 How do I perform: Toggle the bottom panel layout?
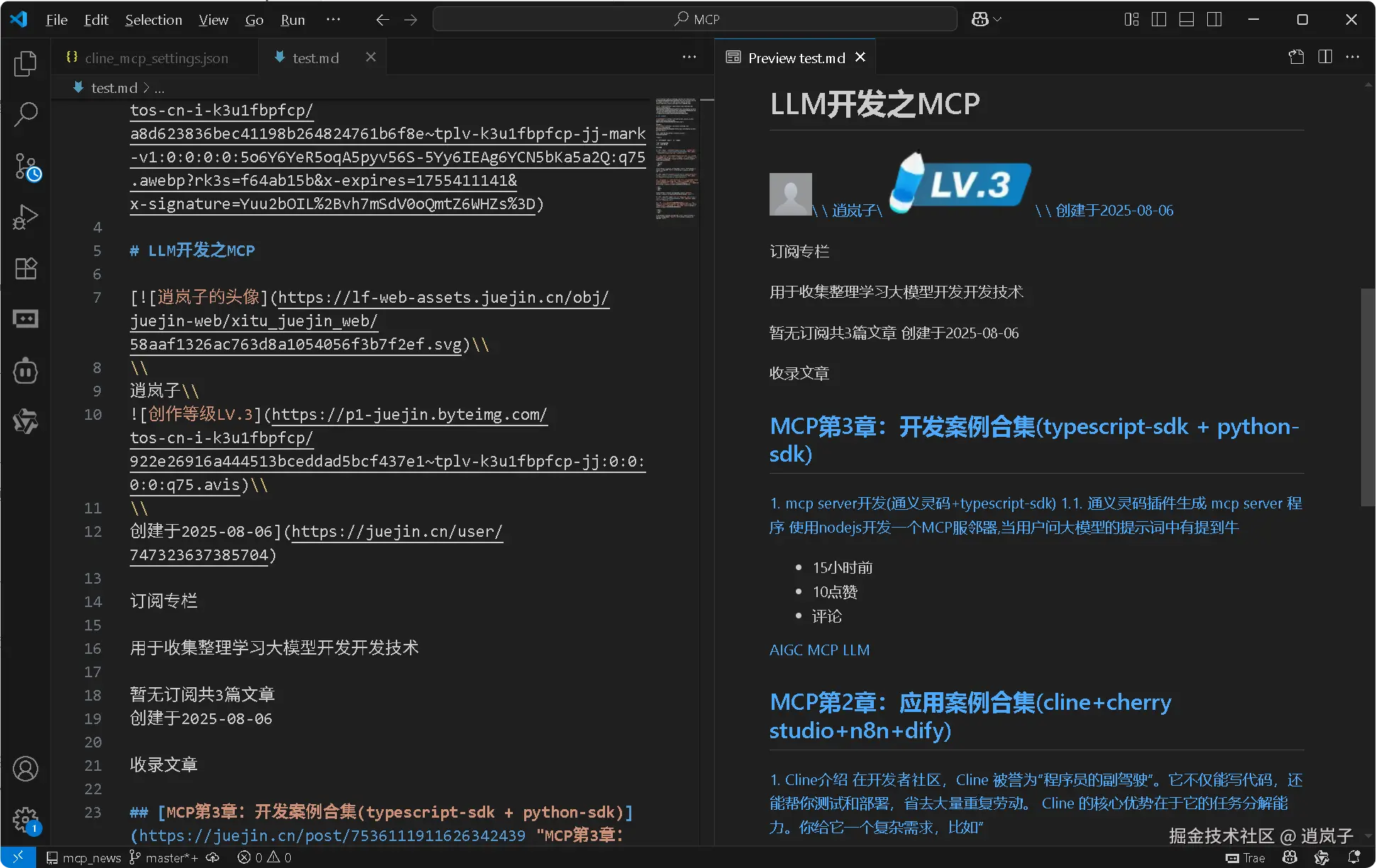click(x=1187, y=20)
